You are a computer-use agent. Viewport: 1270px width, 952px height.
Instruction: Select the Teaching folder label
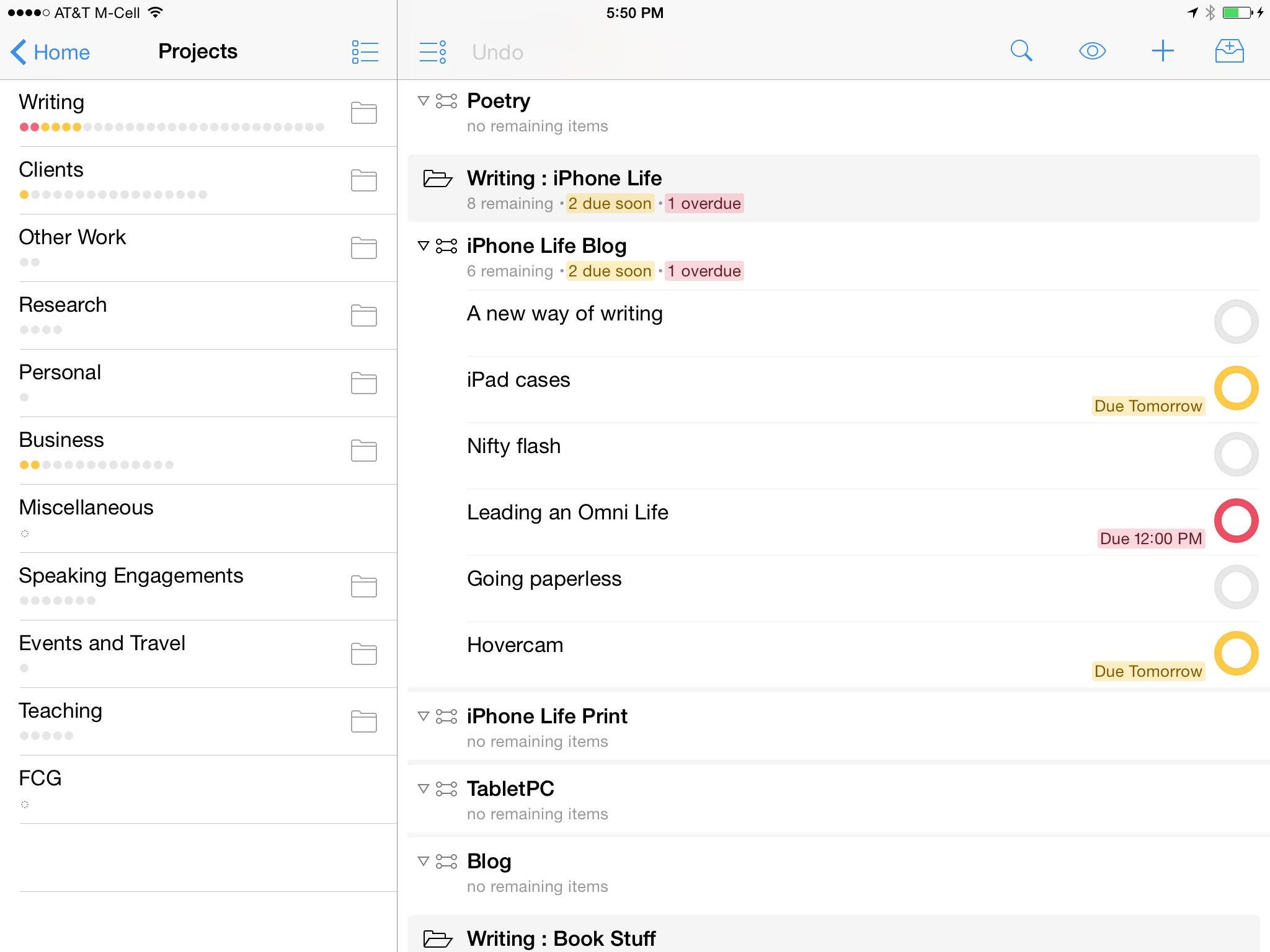click(60, 710)
